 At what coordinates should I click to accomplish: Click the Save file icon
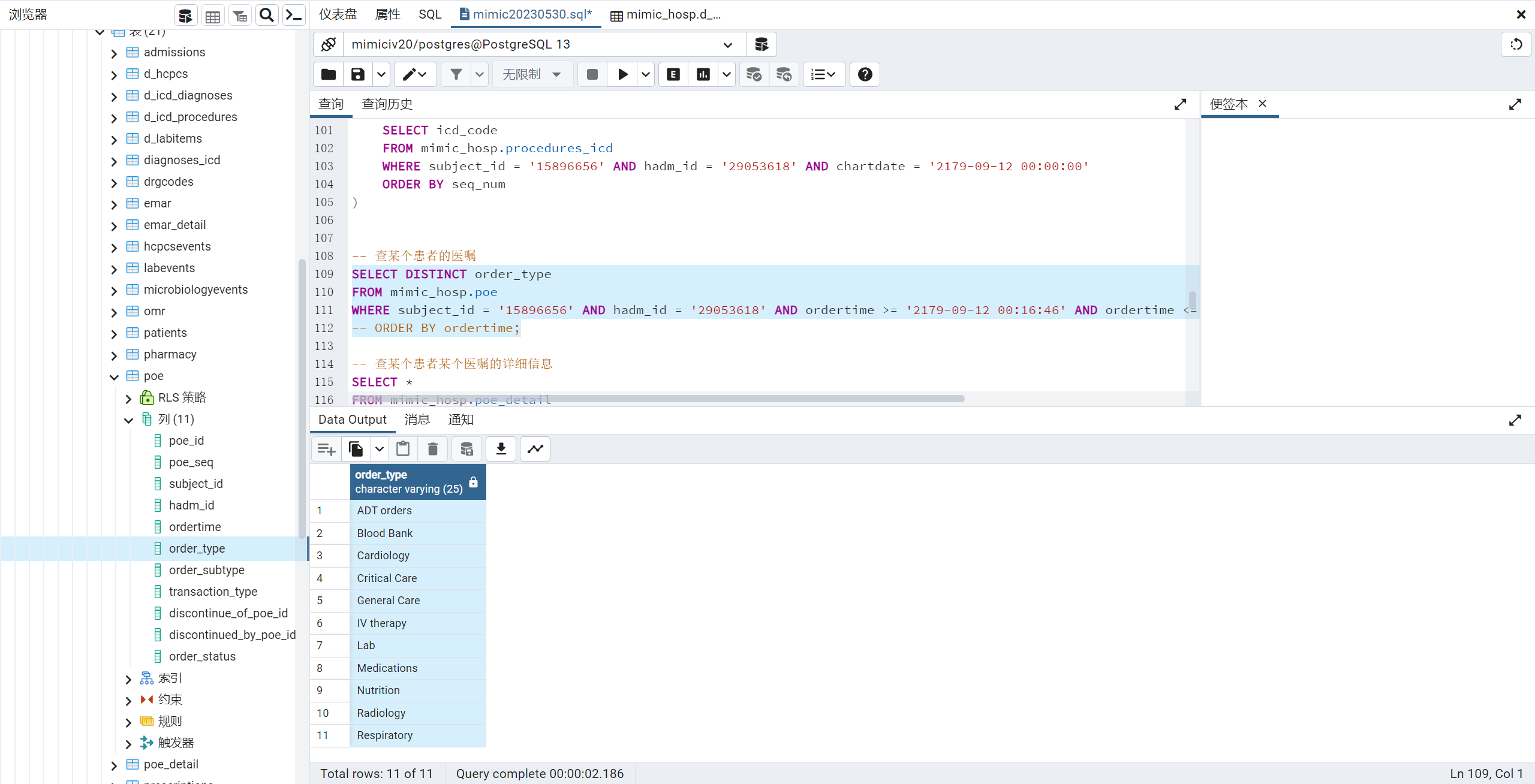tap(357, 74)
